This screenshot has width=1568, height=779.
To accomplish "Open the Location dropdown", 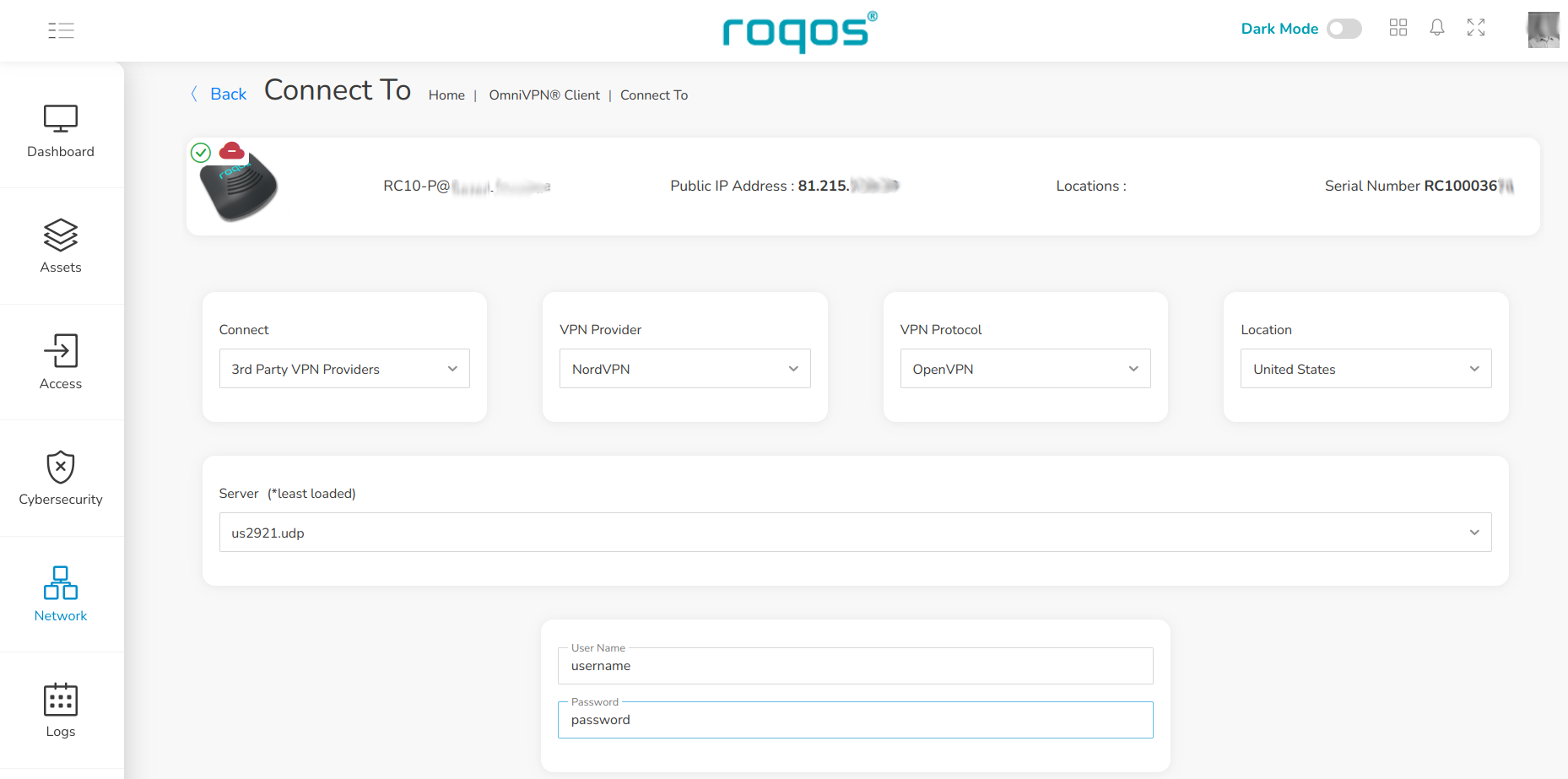I will [x=1366, y=369].
